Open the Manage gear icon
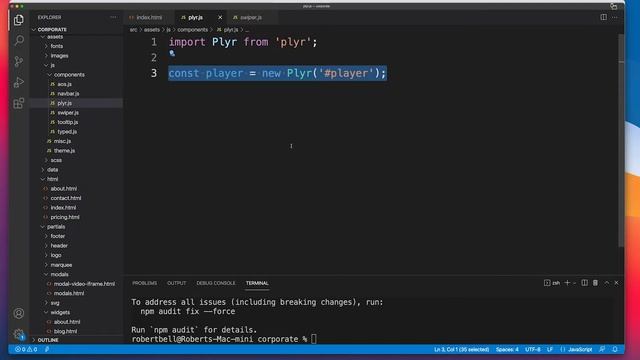Viewport: 640px width, 360px height. [x=19, y=334]
